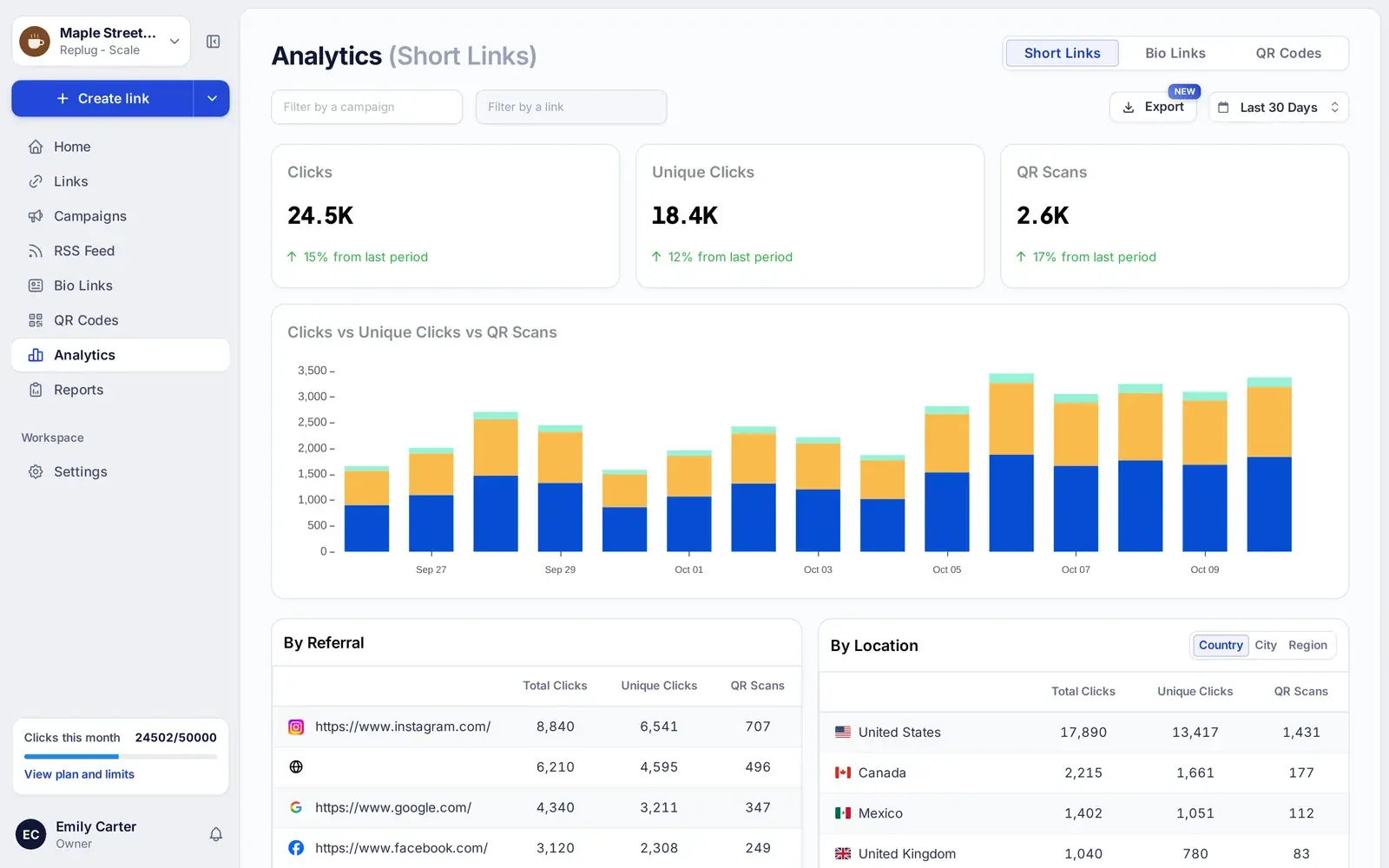
Task: Open the Last 30 Days date selector
Action: click(x=1279, y=107)
